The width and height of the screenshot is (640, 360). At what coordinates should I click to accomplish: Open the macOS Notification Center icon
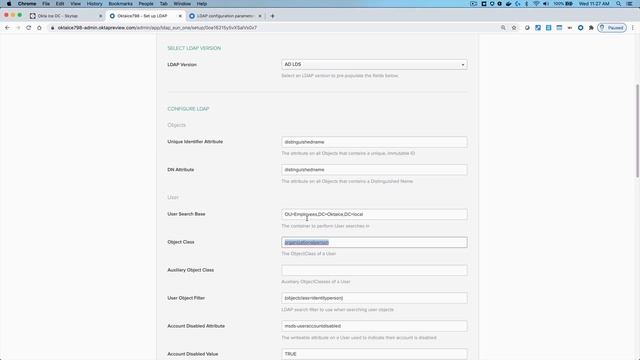pos(630,4)
